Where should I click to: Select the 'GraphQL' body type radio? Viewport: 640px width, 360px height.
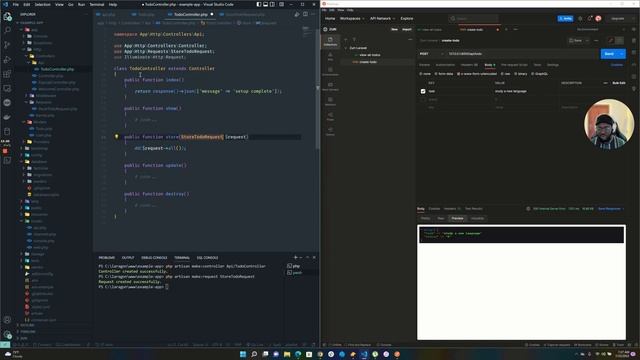coord(533,74)
